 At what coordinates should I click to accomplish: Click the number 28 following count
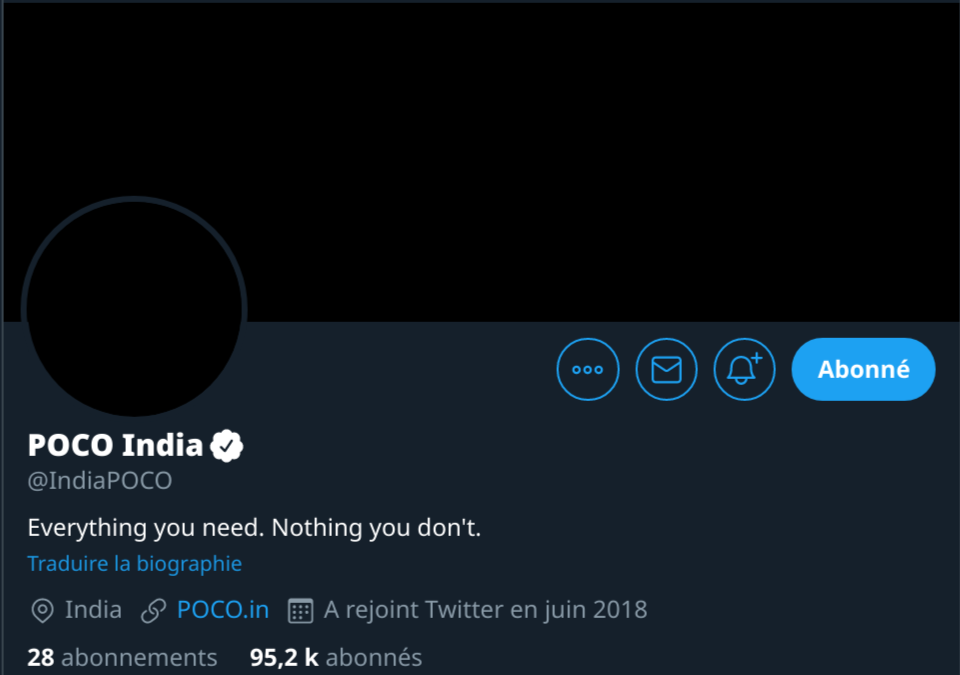point(40,657)
